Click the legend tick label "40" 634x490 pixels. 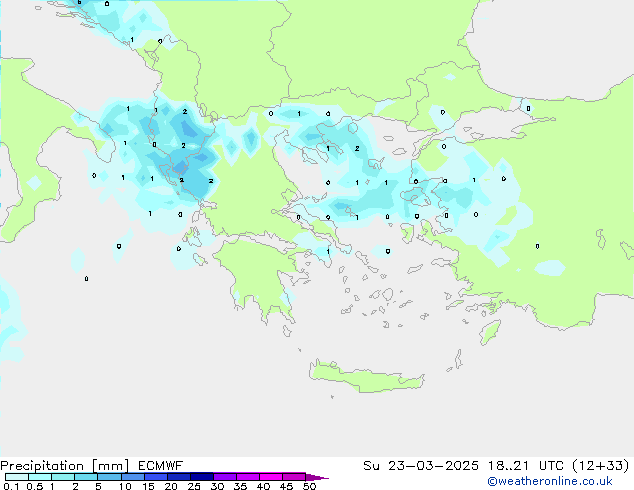click(x=263, y=486)
